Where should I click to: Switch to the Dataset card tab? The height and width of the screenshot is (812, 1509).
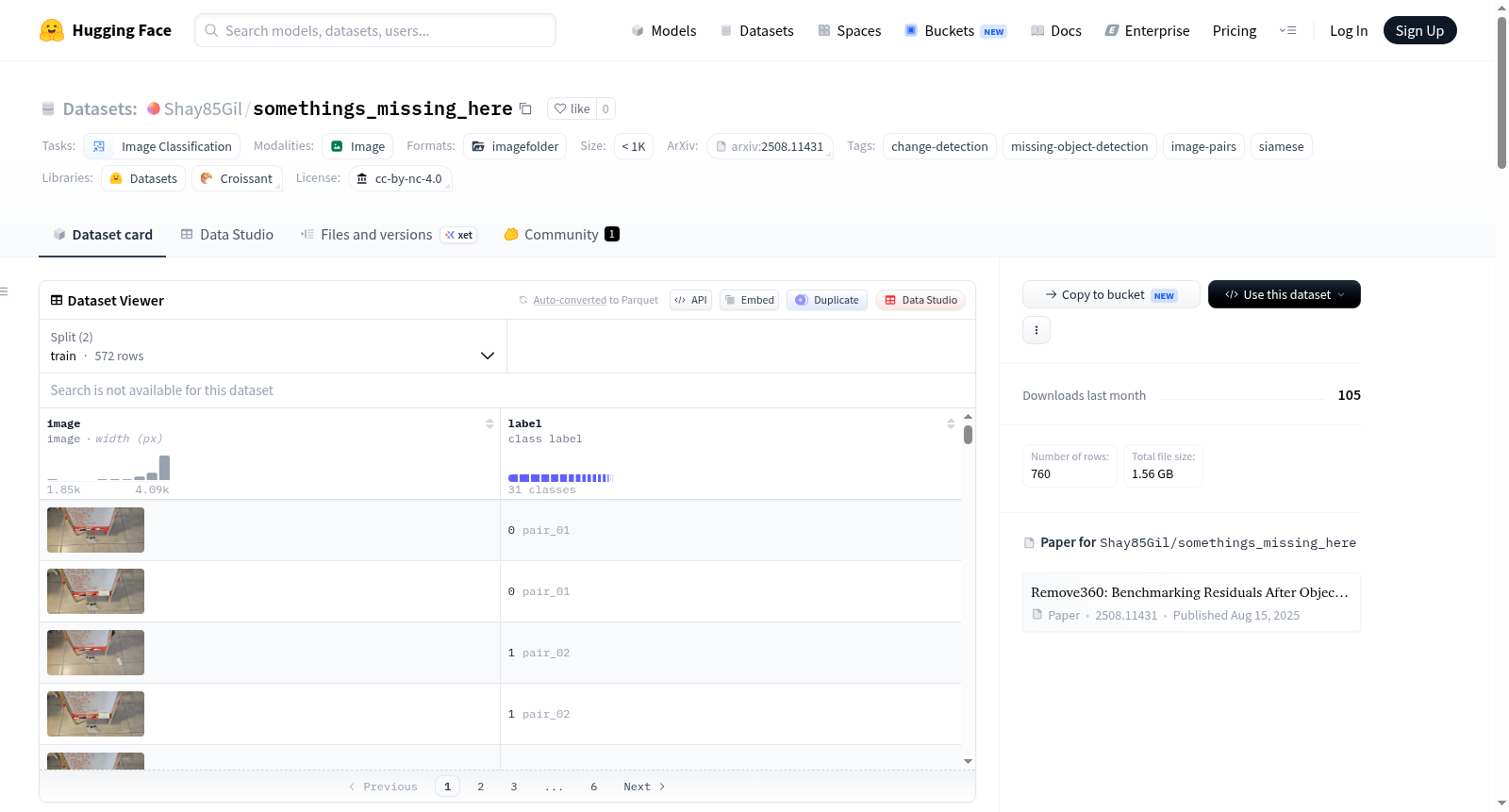coord(103,235)
